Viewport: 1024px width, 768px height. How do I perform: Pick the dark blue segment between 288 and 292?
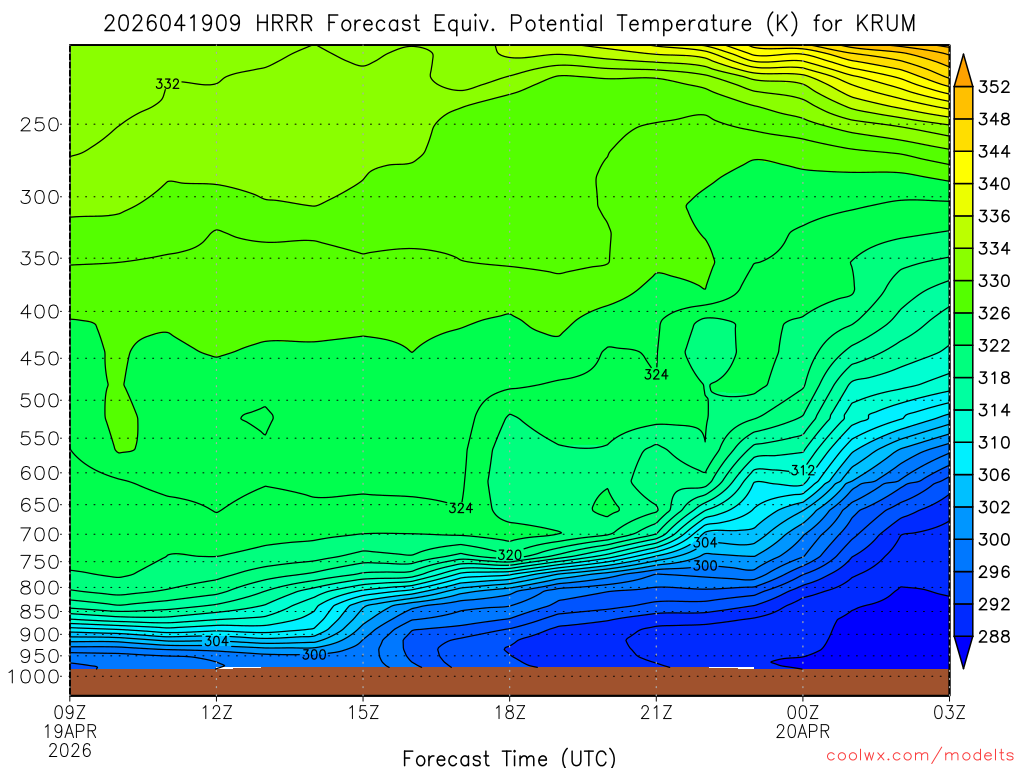point(963,620)
